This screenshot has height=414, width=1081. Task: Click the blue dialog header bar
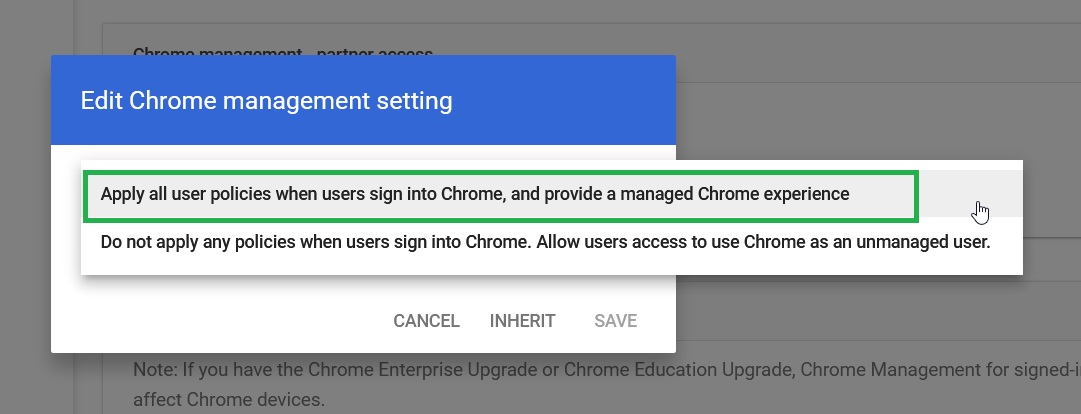[x=363, y=100]
